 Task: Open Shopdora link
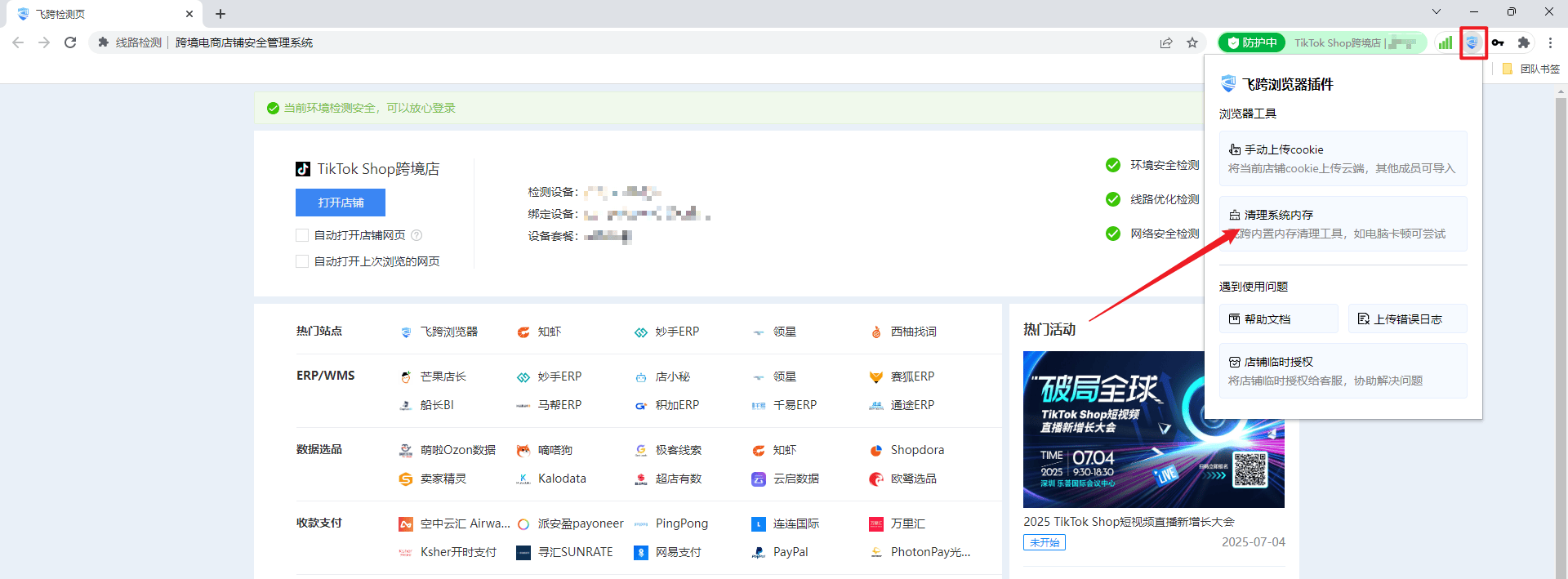907,450
